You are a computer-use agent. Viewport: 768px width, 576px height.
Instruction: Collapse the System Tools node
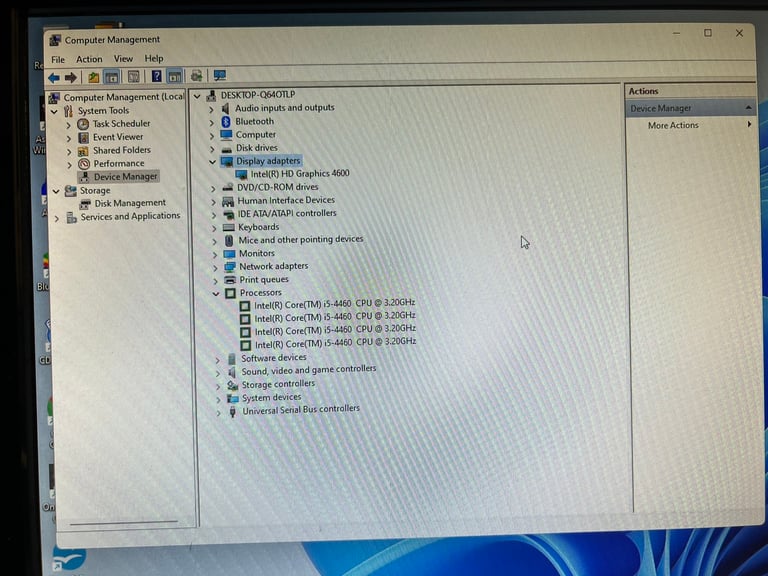[54, 112]
